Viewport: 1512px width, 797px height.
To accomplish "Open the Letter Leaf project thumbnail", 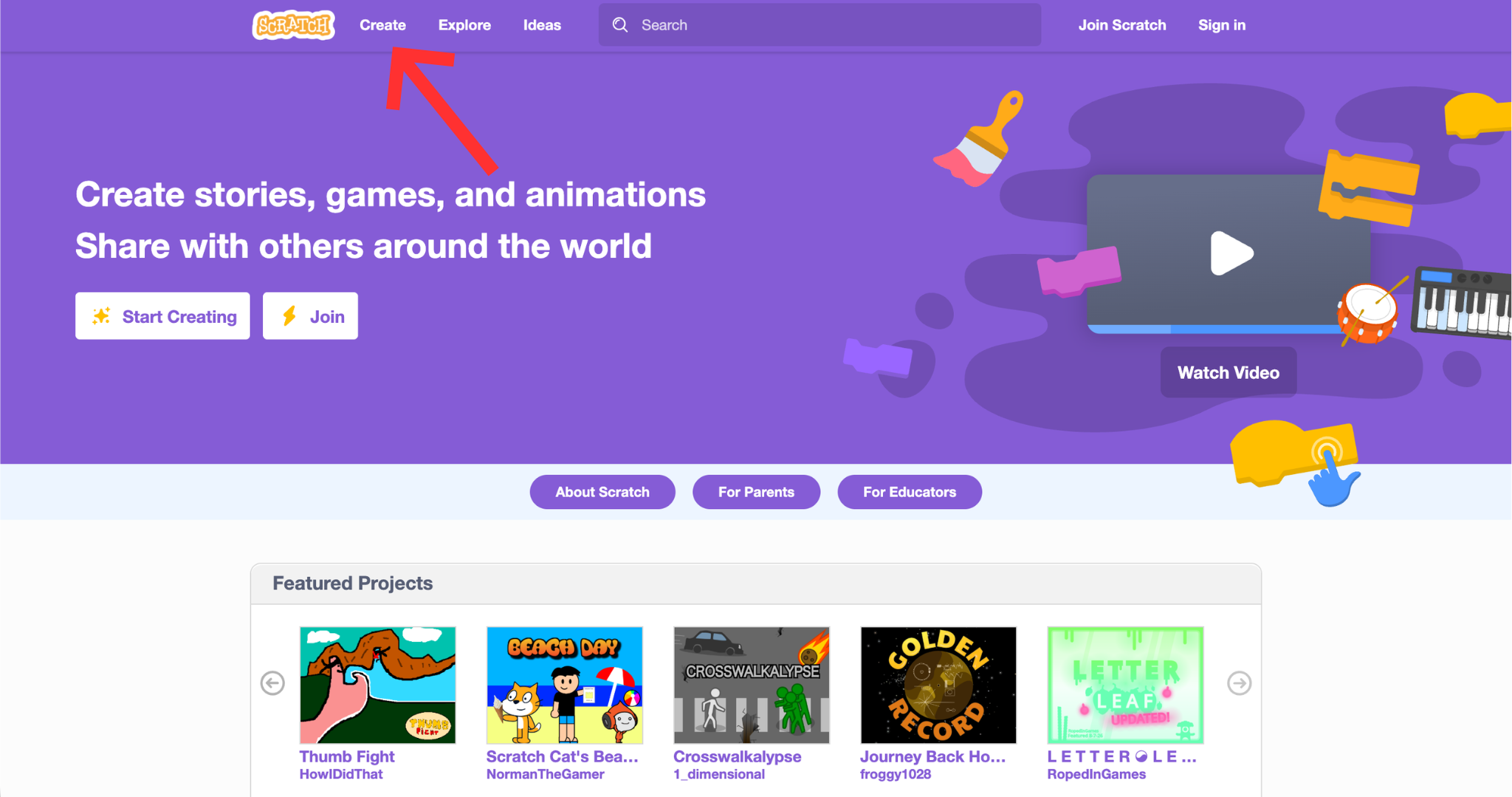I will point(1125,685).
